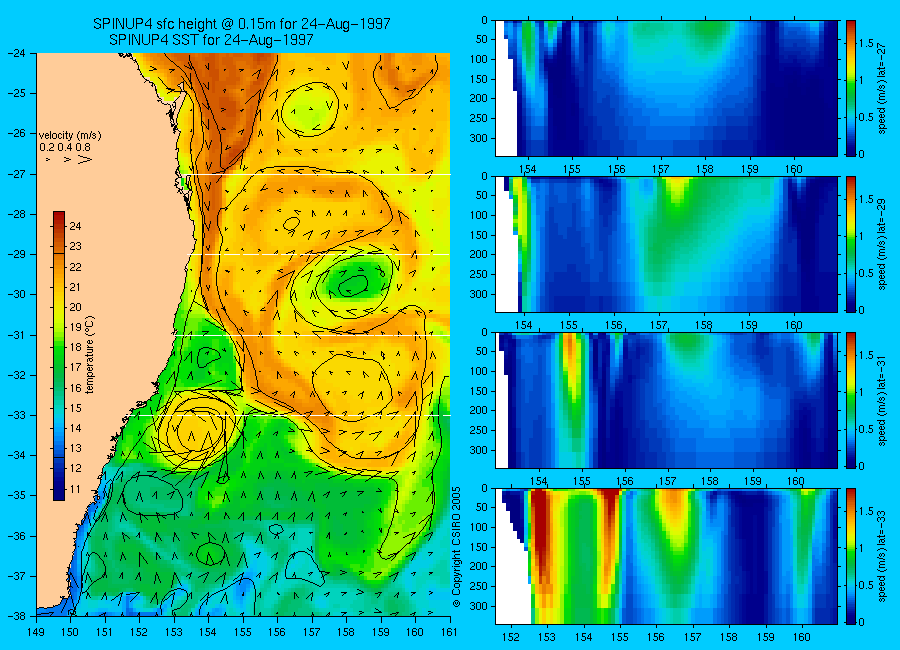Open the lat=-29 speed section plot

pos(666,244)
